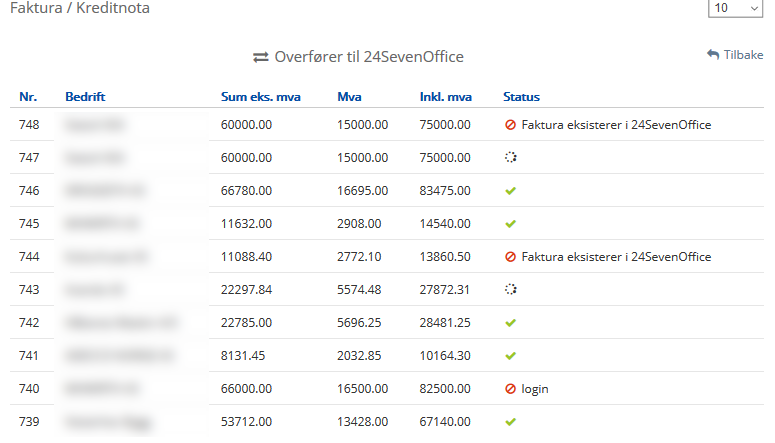Open the page size dropdown showing 10
Screen dimensions: 775x443
(x=735, y=8)
